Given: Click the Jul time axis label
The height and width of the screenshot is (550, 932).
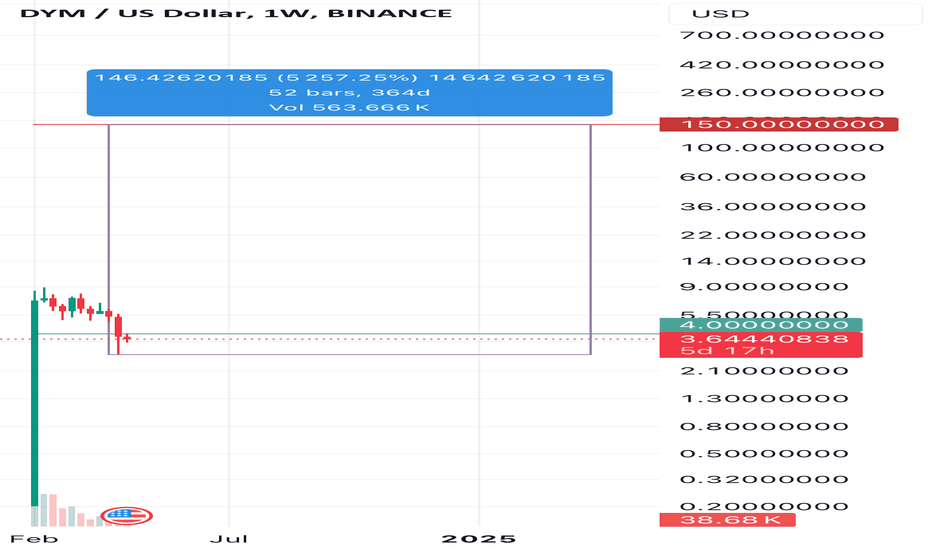Looking at the screenshot, I should [229, 539].
